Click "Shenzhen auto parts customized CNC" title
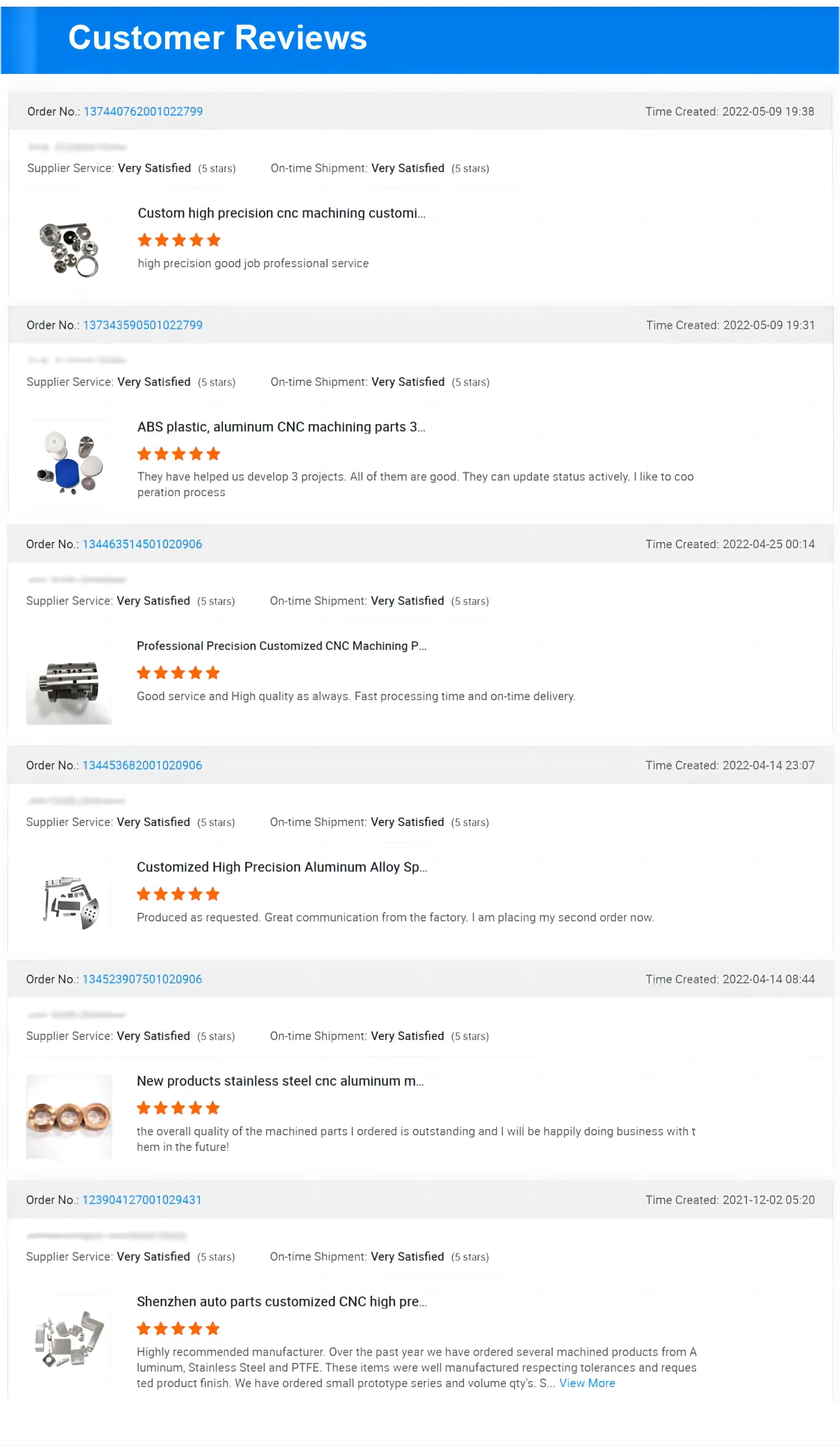Screen dimensions: 840x1446 281,1302
